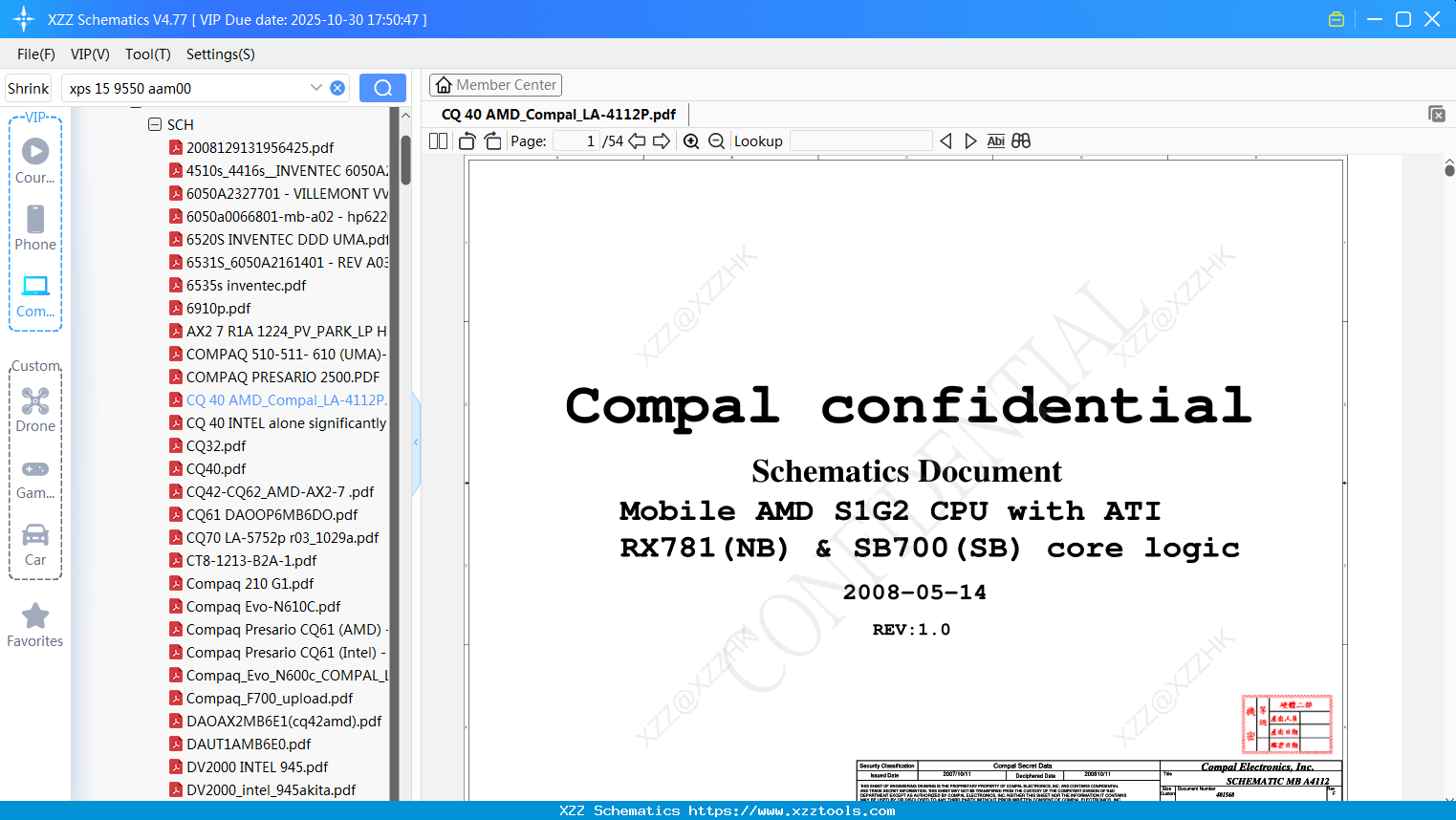Open the File(F) menu
Image resolution: width=1456 pixels, height=820 pixels.
tap(36, 54)
